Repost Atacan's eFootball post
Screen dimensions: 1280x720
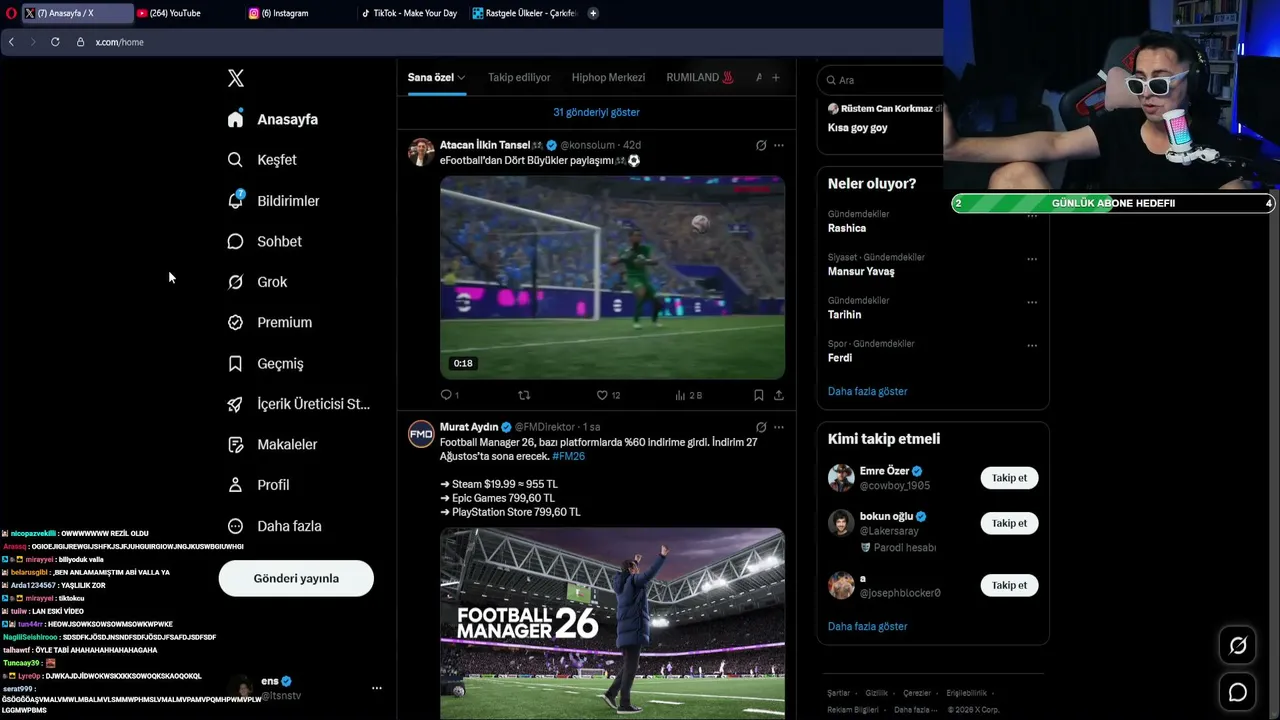524,395
